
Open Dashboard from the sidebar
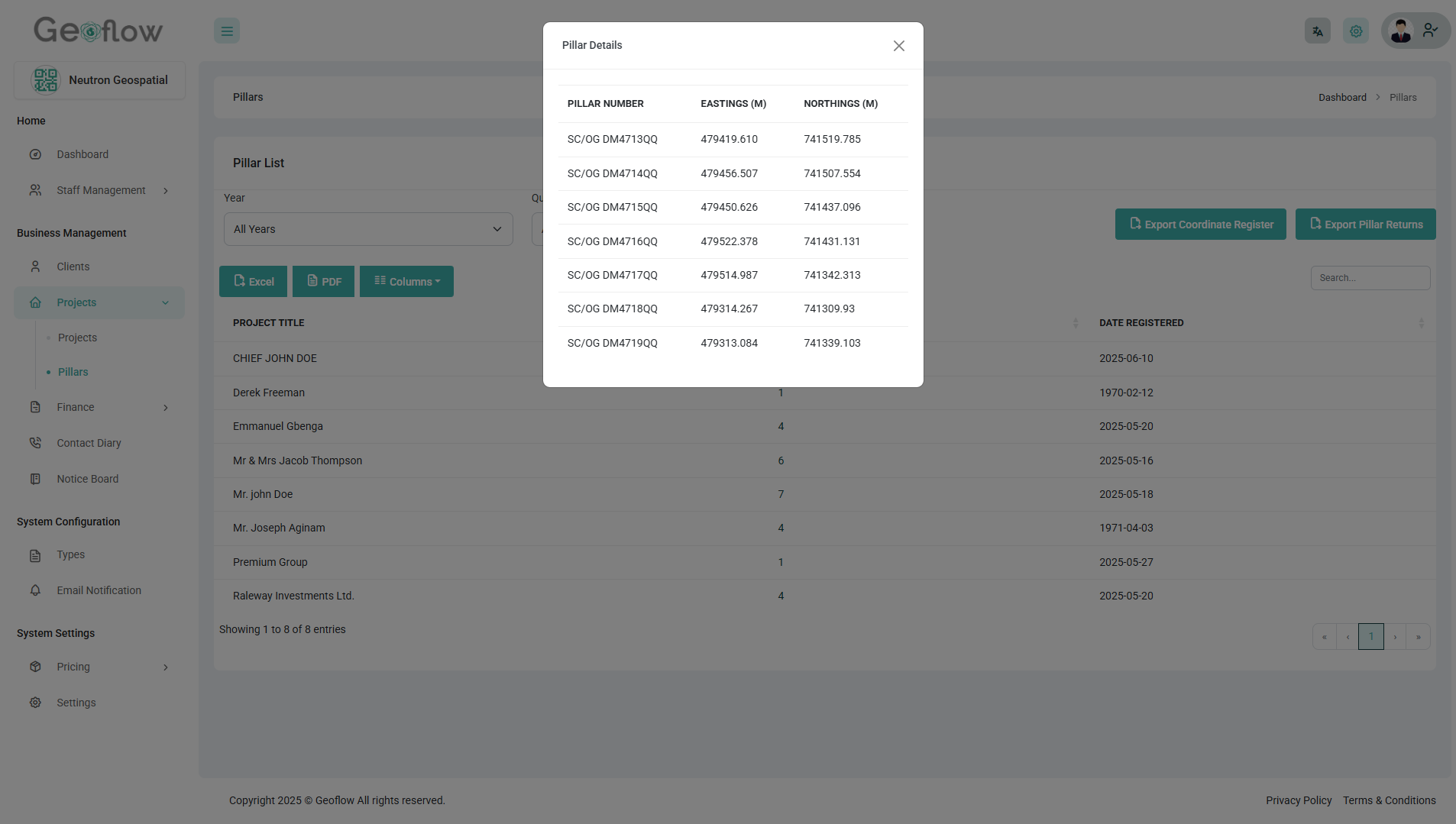pos(83,154)
